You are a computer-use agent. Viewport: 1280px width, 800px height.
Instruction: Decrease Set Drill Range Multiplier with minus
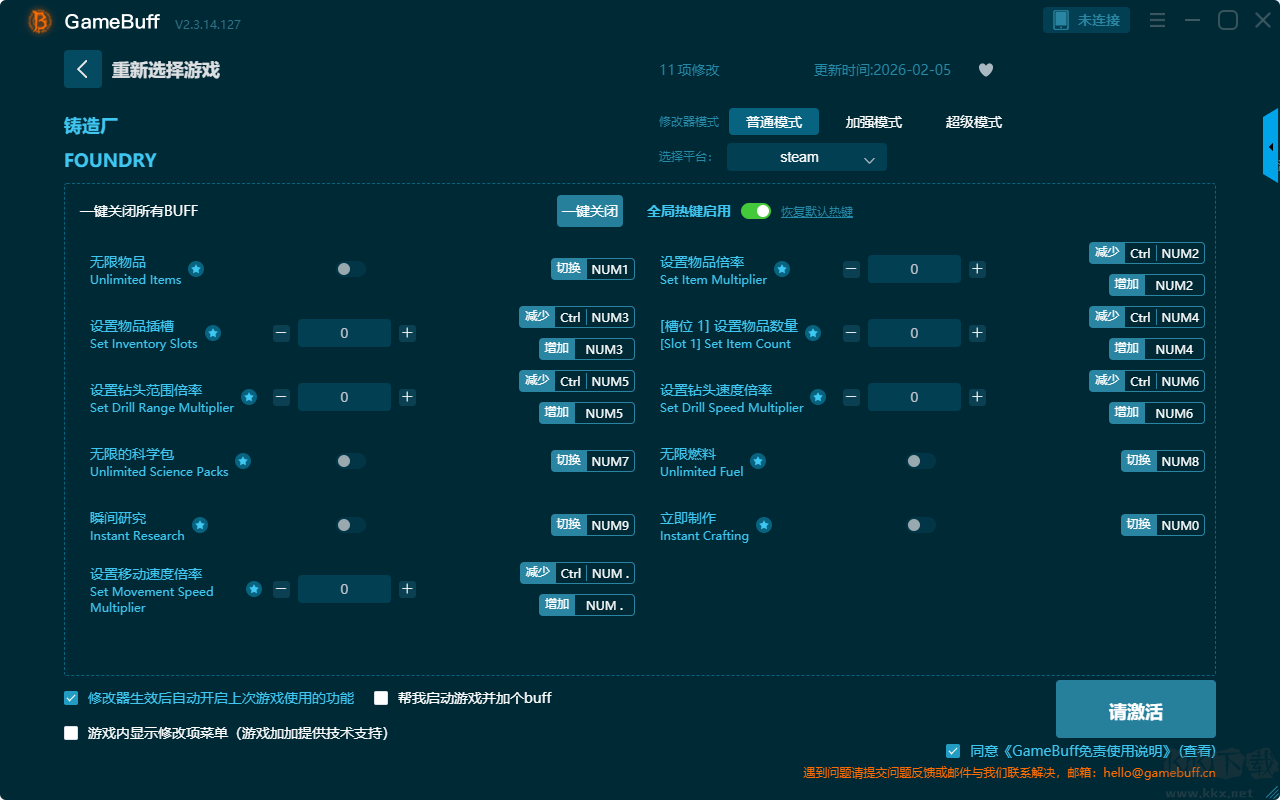[x=281, y=397]
